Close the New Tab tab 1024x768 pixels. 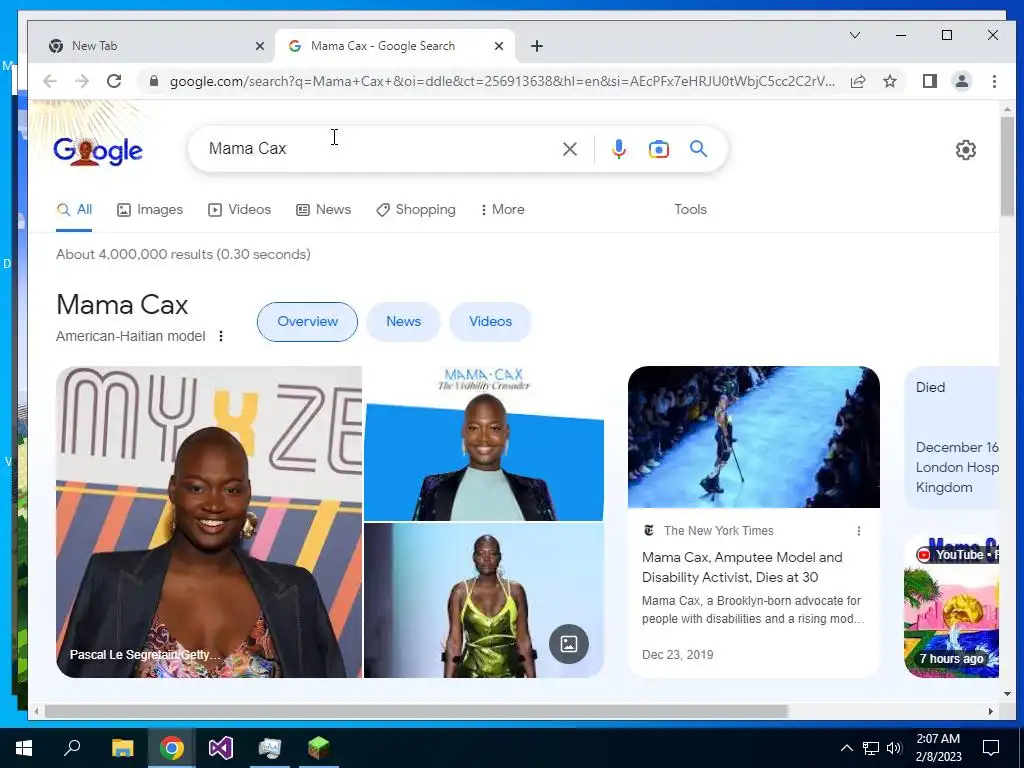(259, 46)
